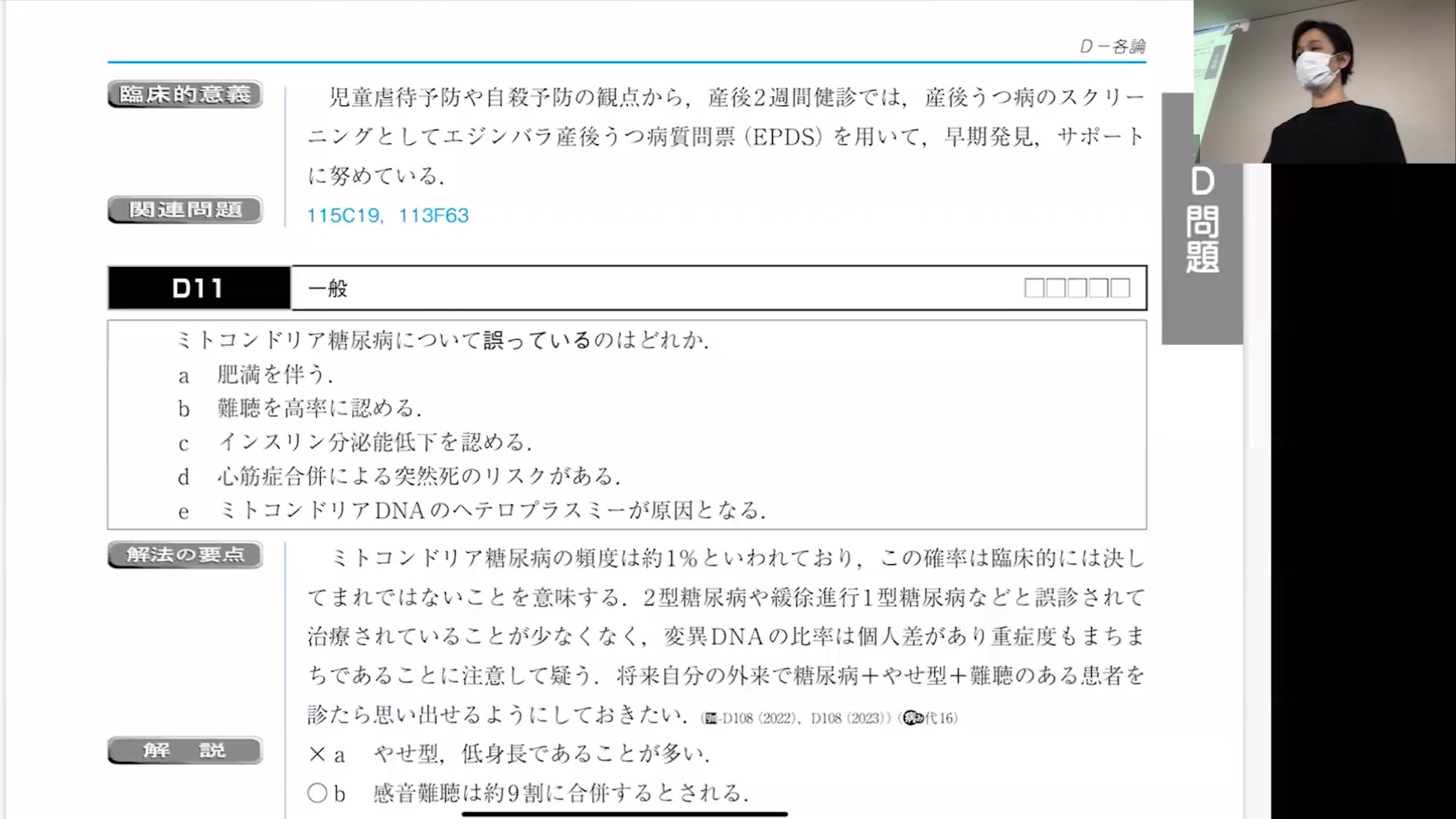Click the ○ mark beside explanation b
This screenshot has width=1456, height=819.
tap(317, 793)
